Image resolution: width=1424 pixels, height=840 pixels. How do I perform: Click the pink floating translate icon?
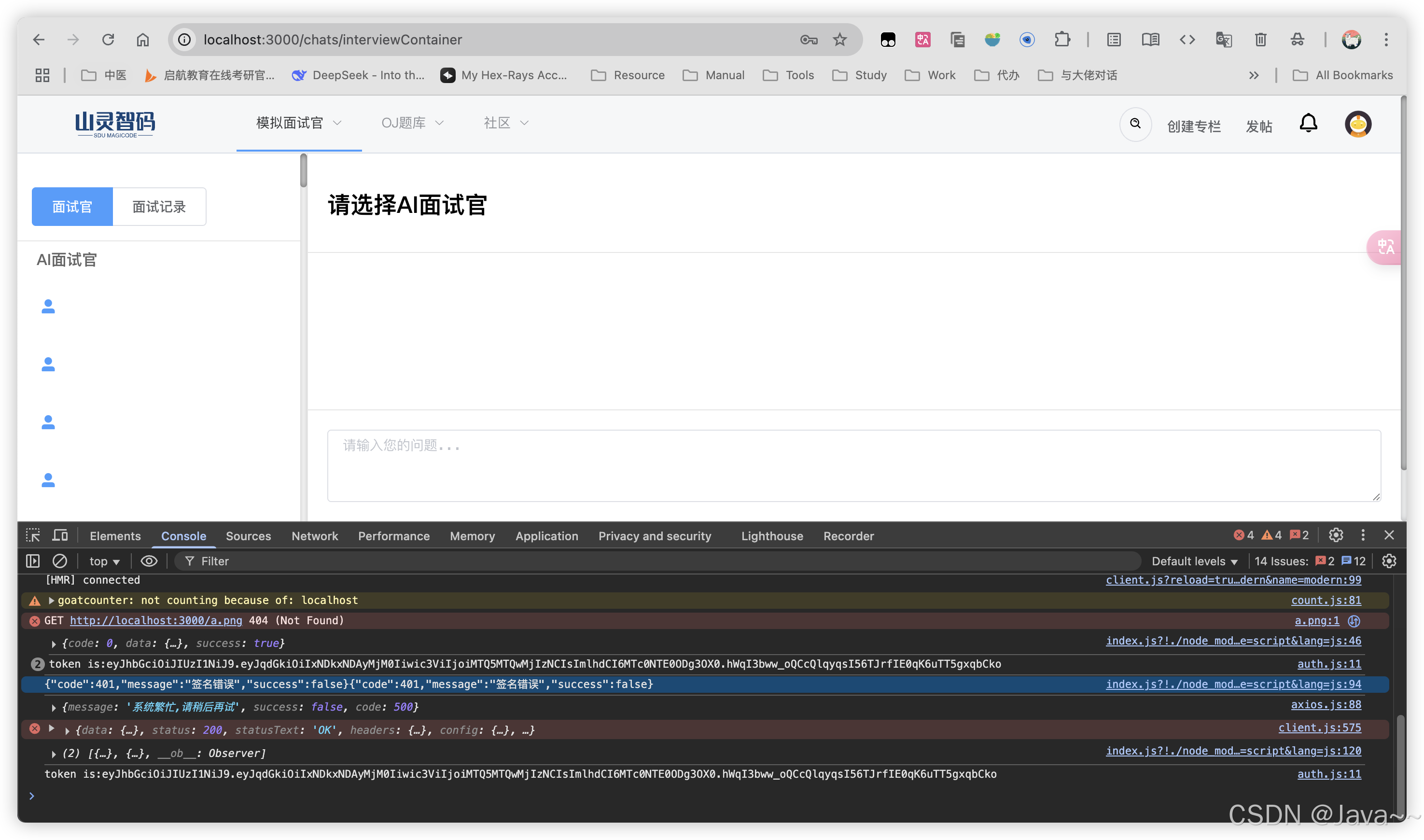pyautogui.click(x=1385, y=247)
